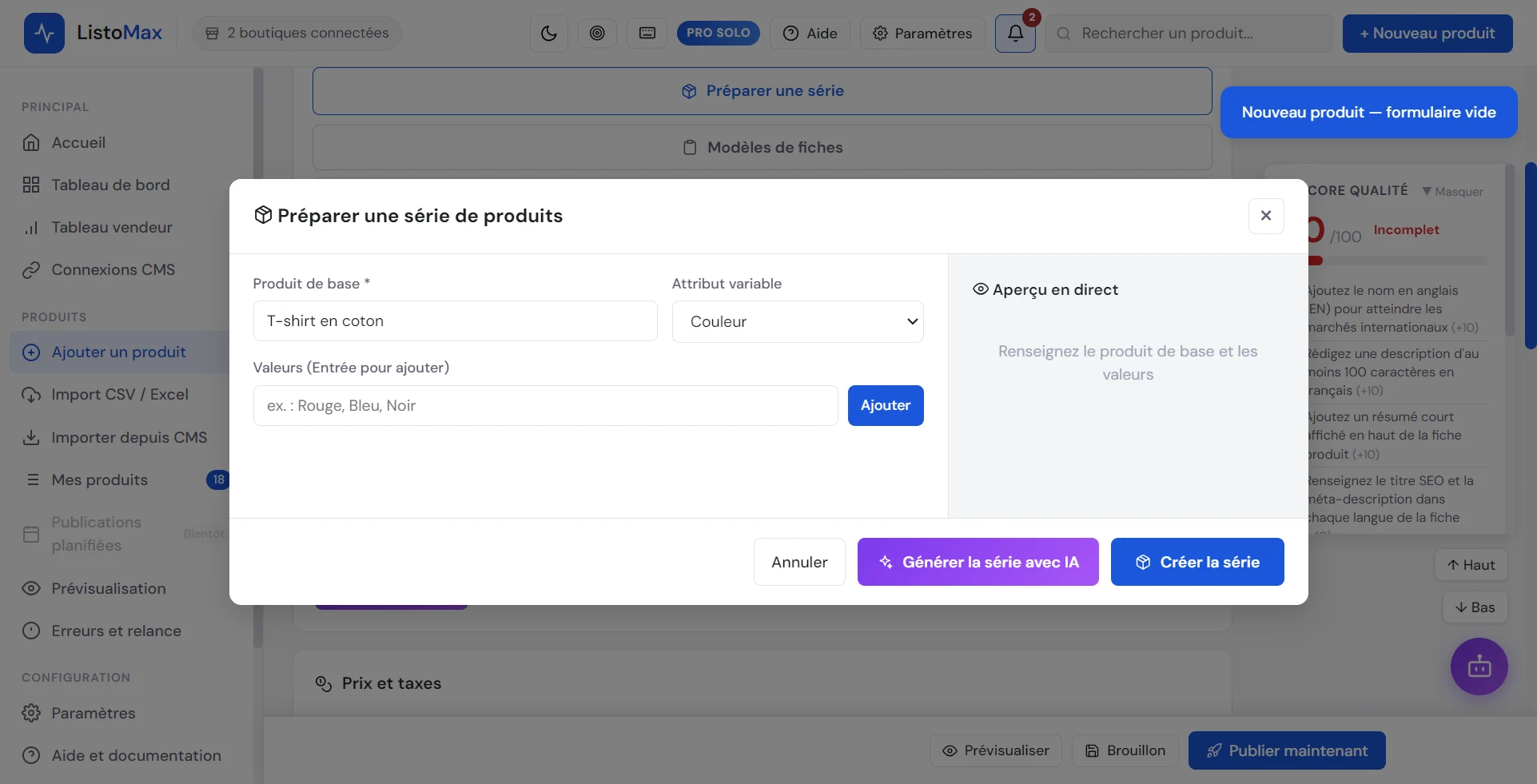Collapse quality score with Masquer
1537x784 pixels.
coord(1452,192)
